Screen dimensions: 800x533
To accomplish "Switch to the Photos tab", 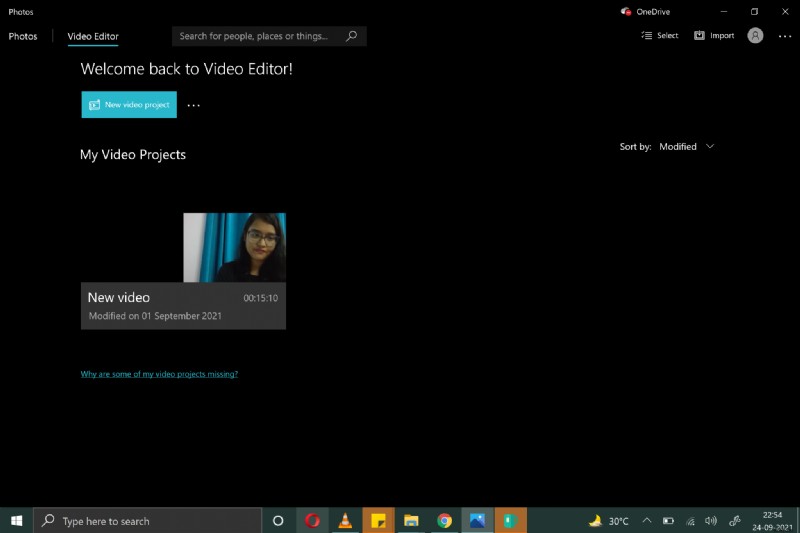I will click(x=23, y=36).
